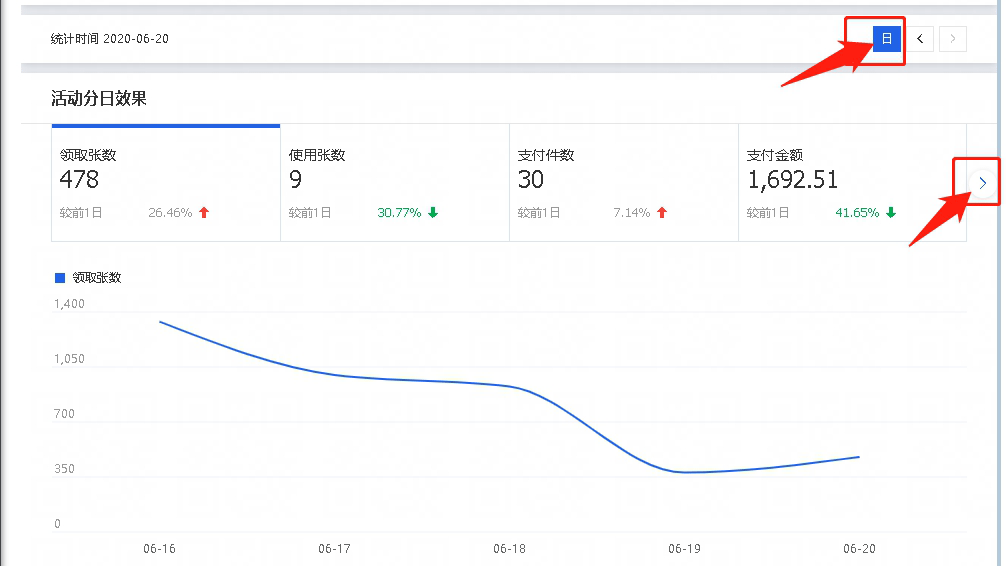Click the 1,692.51 payment amount value
The height and width of the screenshot is (566, 1006).
point(793,180)
